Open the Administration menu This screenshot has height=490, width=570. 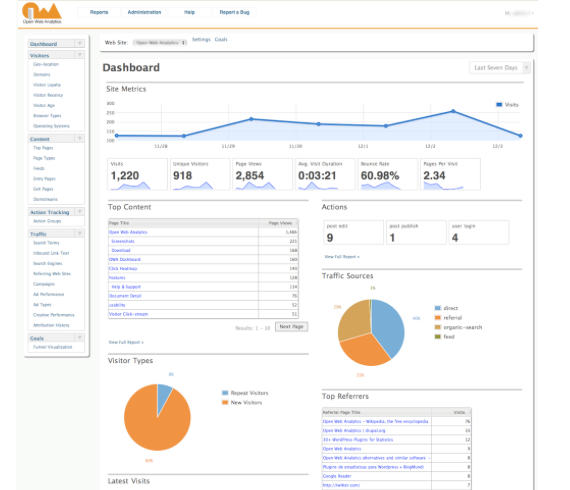[144, 12]
